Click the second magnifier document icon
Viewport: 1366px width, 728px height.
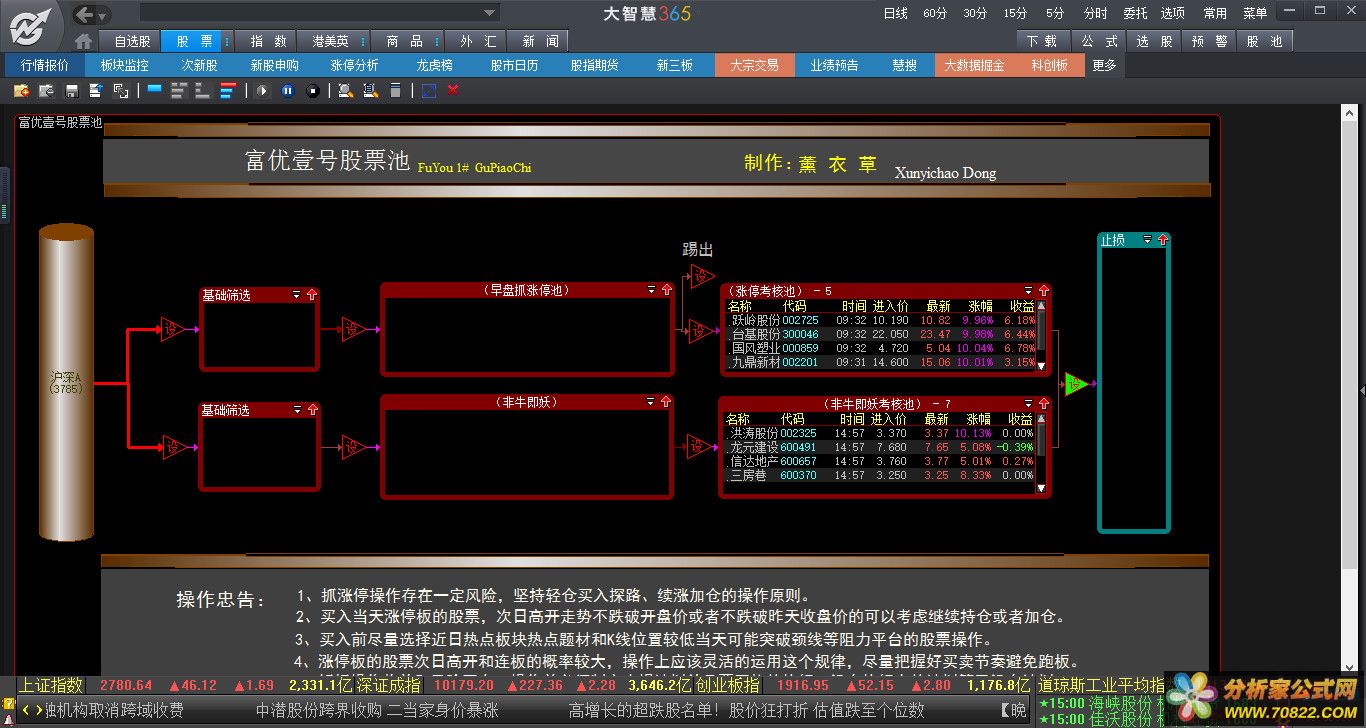point(370,91)
